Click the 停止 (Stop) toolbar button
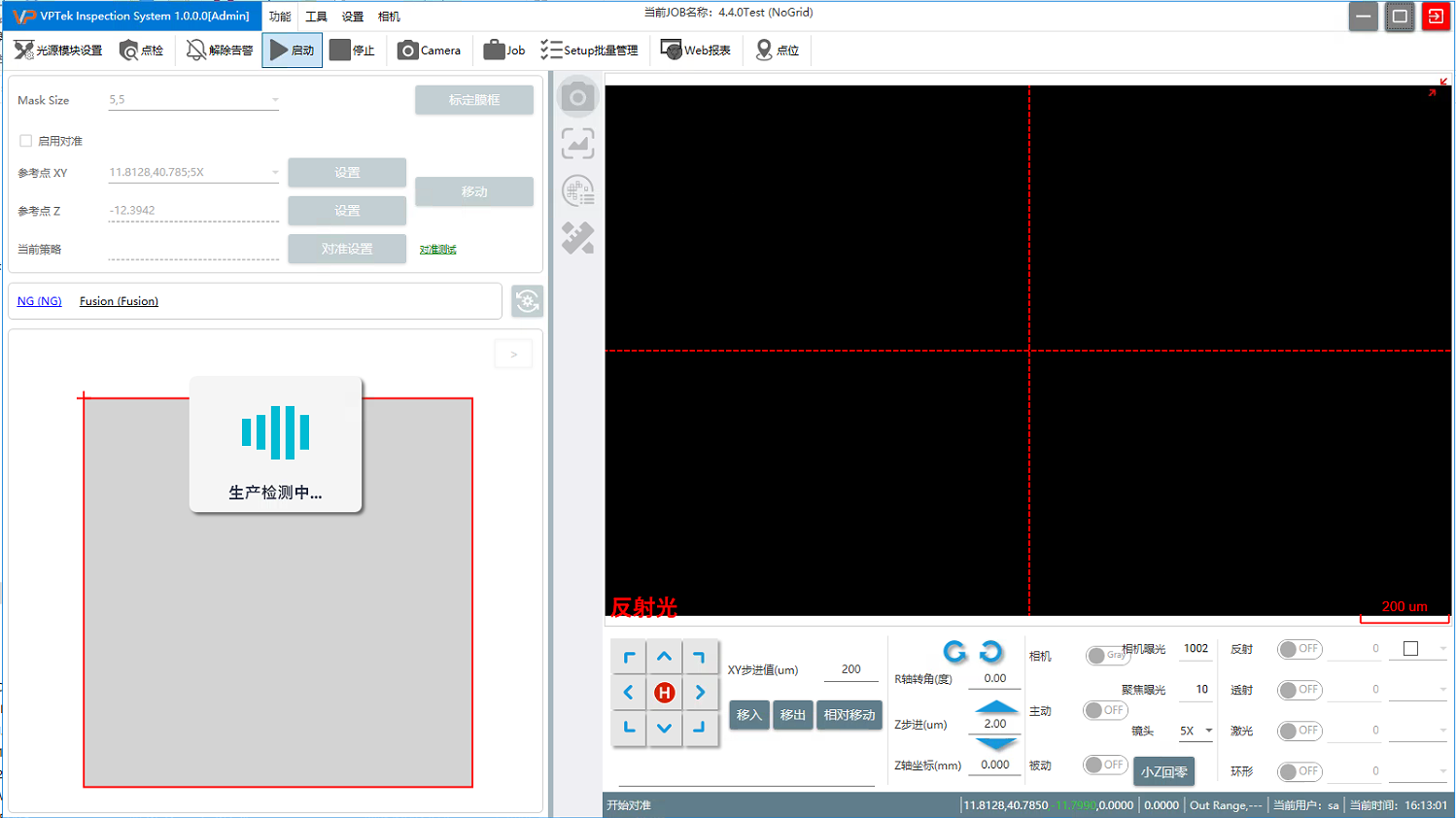Screen dimensions: 1456x818 click(352, 51)
